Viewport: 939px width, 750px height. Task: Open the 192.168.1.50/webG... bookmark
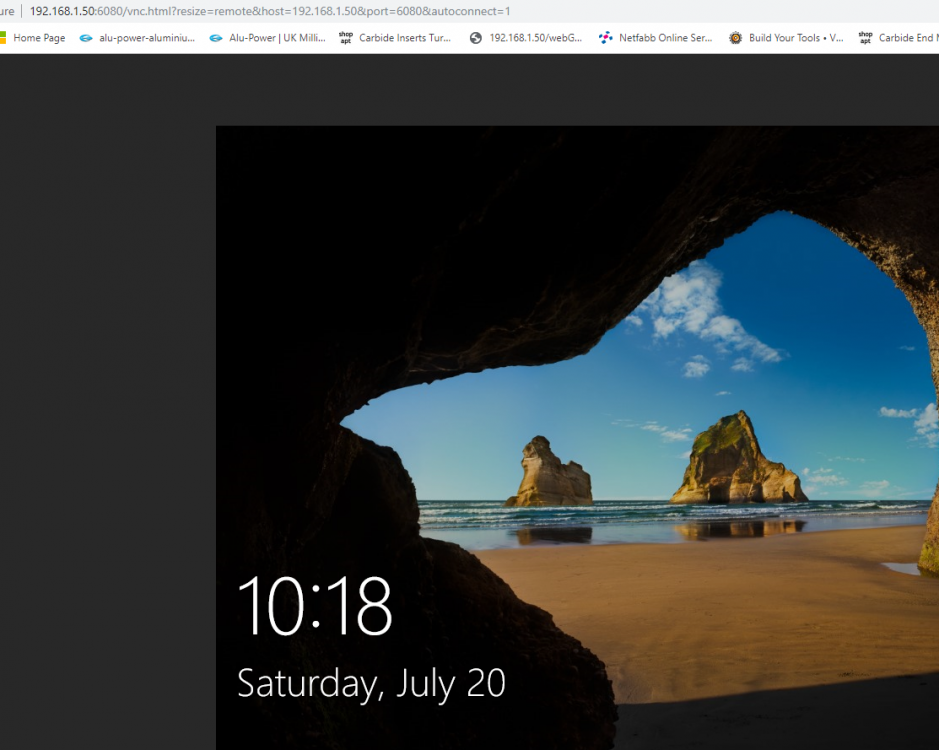tap(526, 38)
